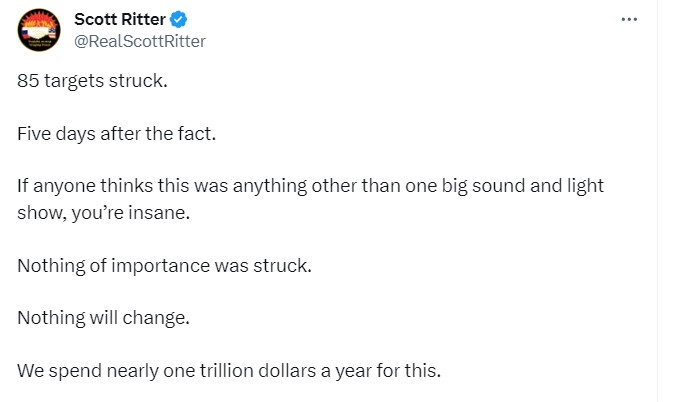The height and width of the screenshot is (402, 675).
Task: Click the Scott Ritter display name
Action: pyautogui.click(x=120, y=19)
